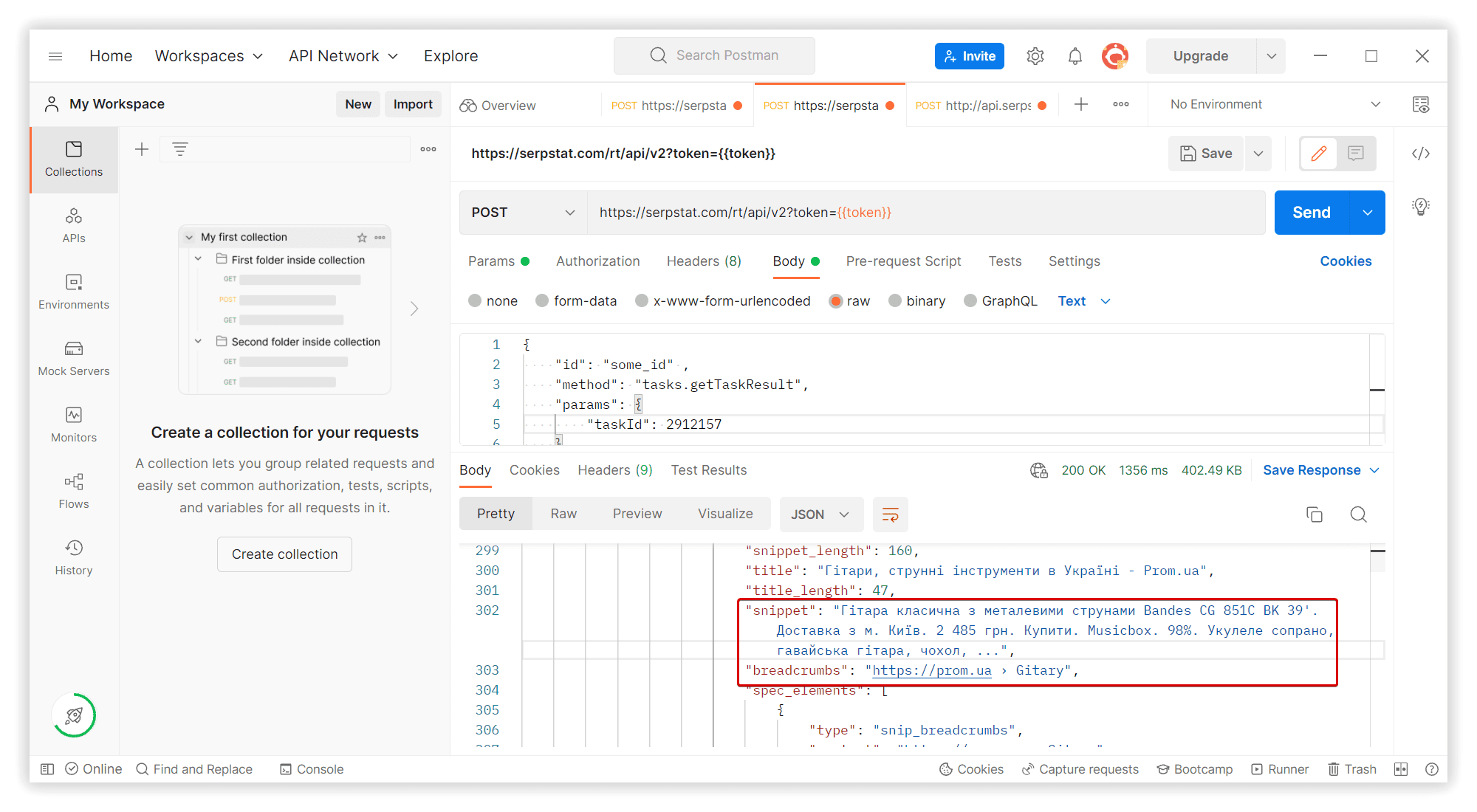The image size is (1477, 812).
Task: Expand the Send options arrow
Action: (x=1368, y=213)
